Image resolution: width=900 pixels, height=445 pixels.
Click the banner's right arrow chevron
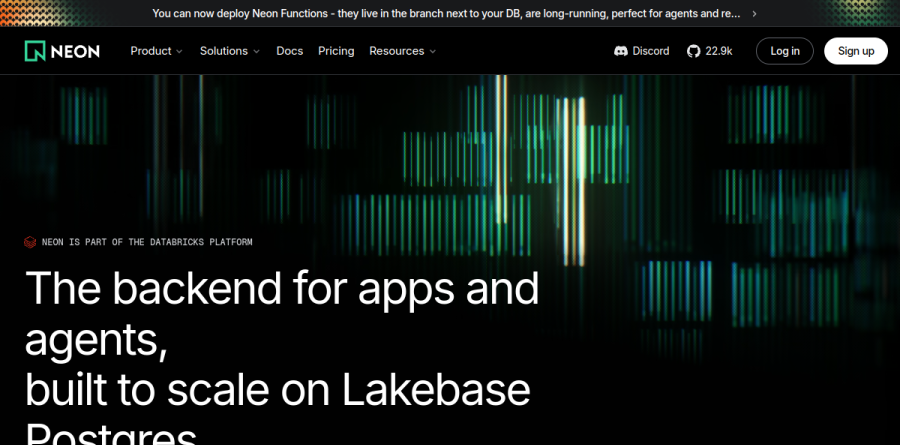[754, 13]
